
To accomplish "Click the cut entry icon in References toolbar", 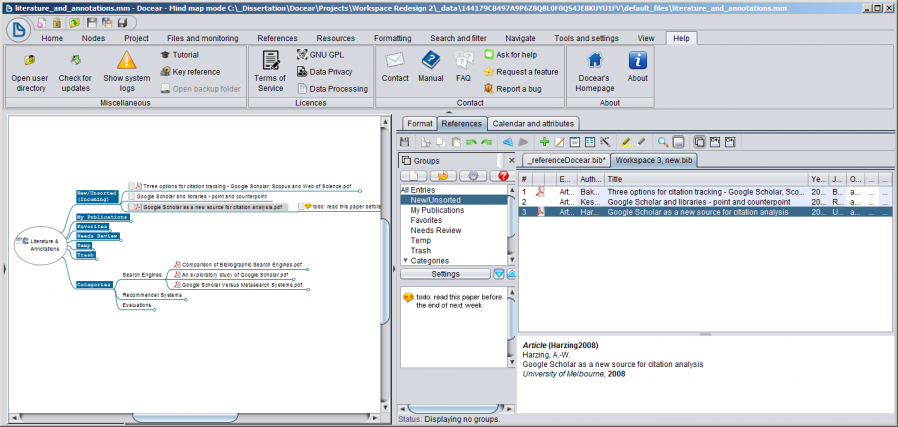I will point(425,142).
